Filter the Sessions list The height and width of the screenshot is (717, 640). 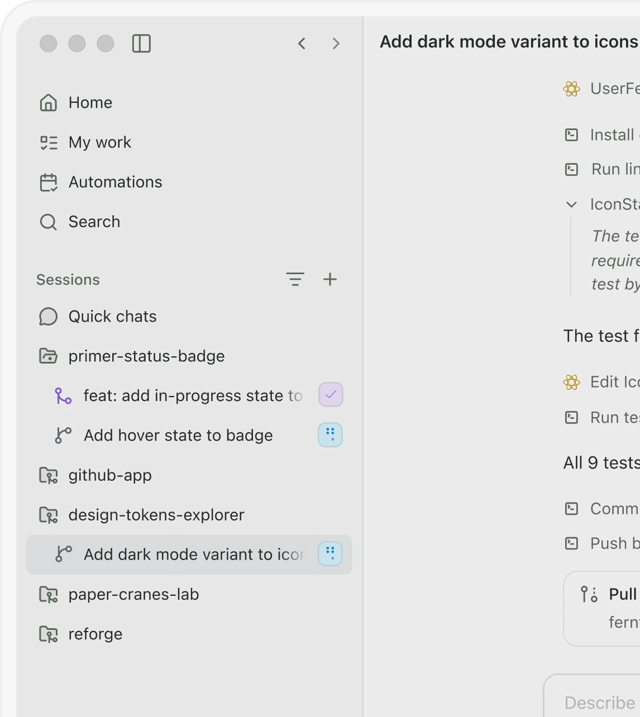click(295, 279)
